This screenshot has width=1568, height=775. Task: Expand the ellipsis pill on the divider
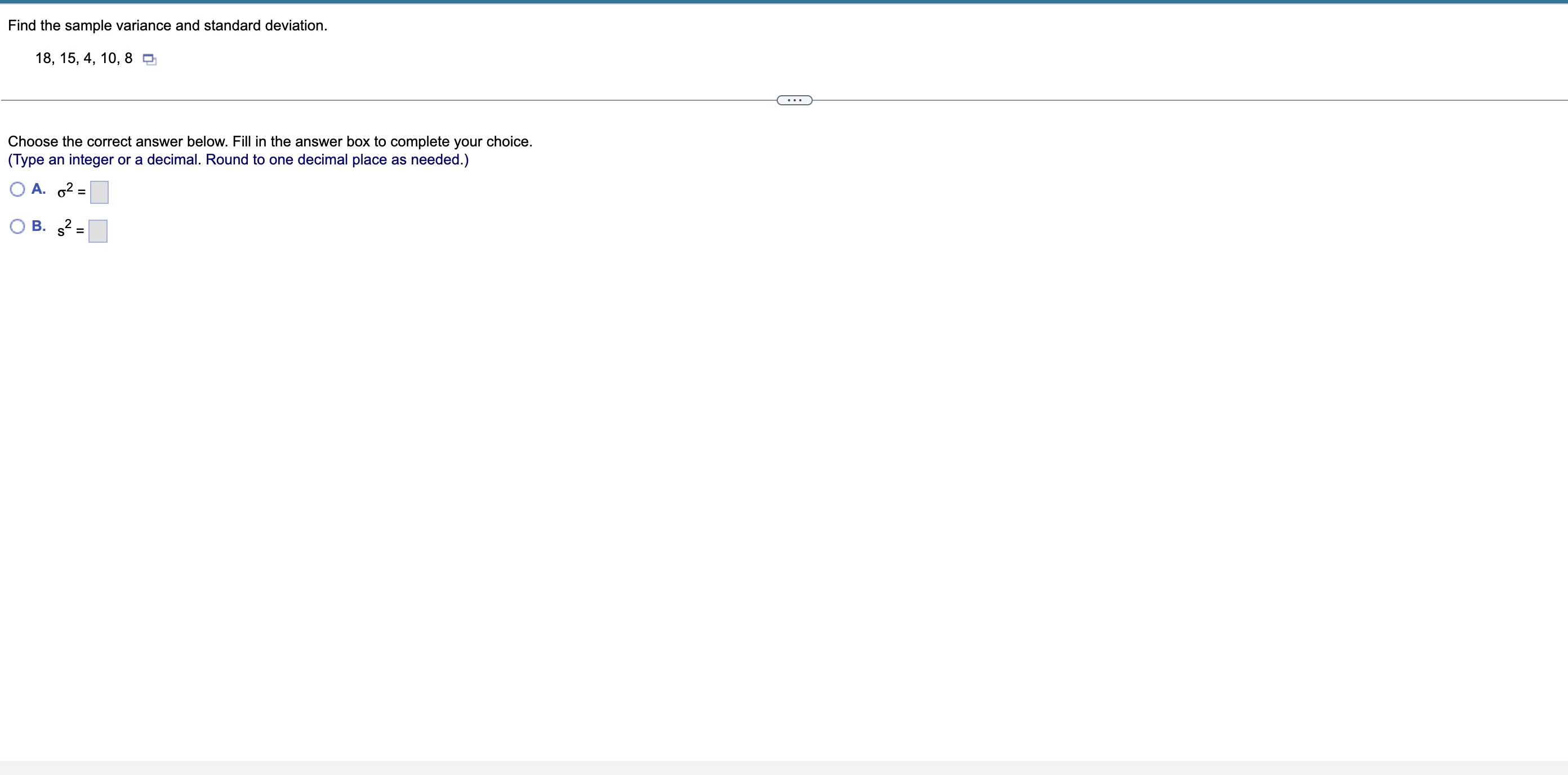pos(794,100)
